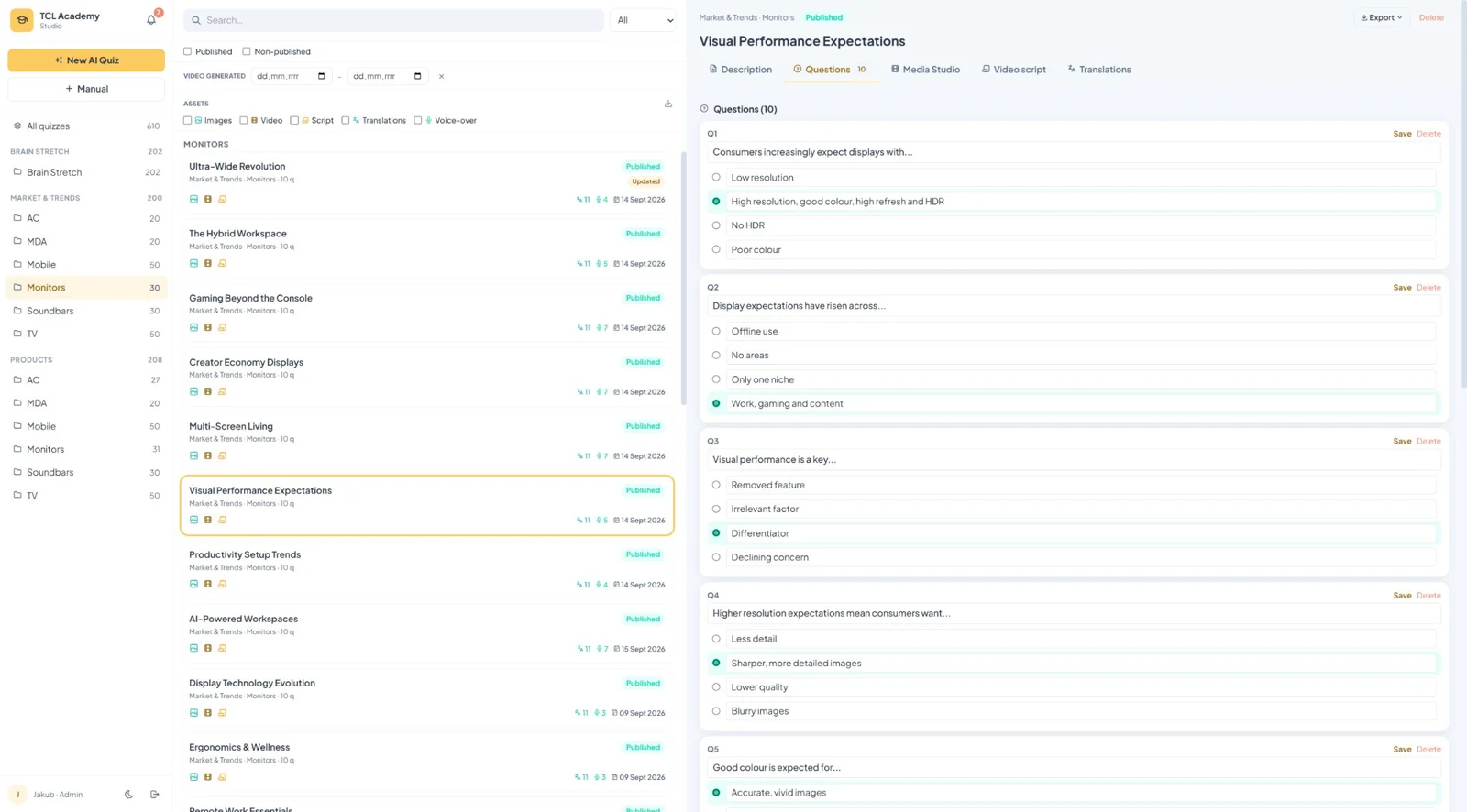Open Soundbars folder under Market & Trends
Viewport: 1467px width, 812px height.
click(x=86, y=311)
